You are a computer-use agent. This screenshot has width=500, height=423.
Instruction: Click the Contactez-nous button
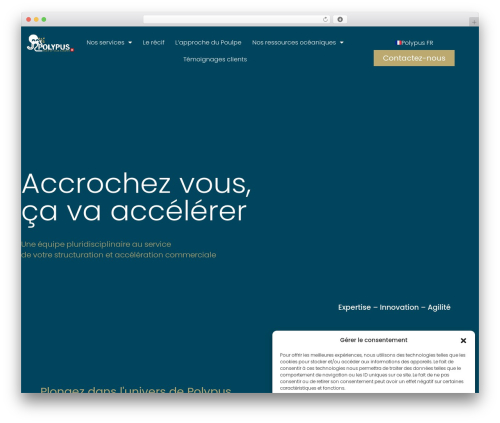(414, 58)
